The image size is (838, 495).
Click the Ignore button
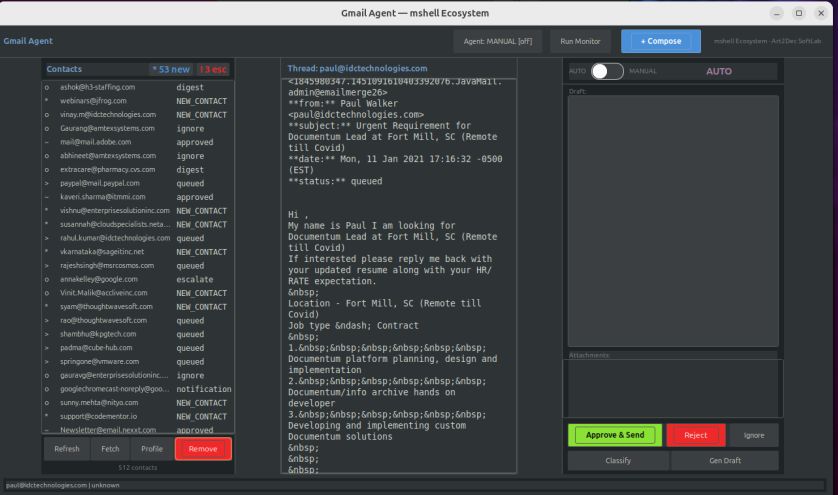[754, 435]
